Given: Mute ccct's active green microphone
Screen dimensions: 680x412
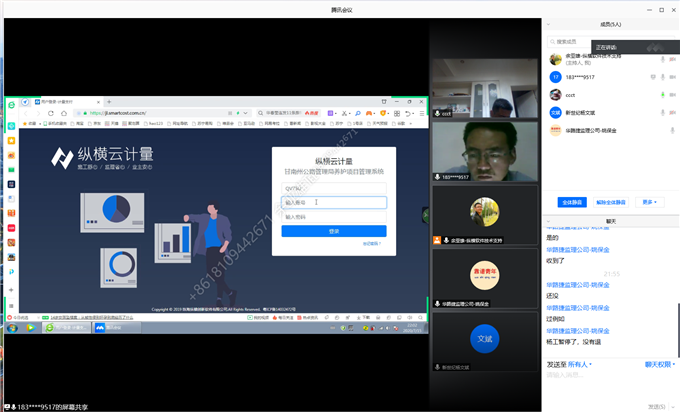Looking at the screenshot, I should tap(663, 95).
